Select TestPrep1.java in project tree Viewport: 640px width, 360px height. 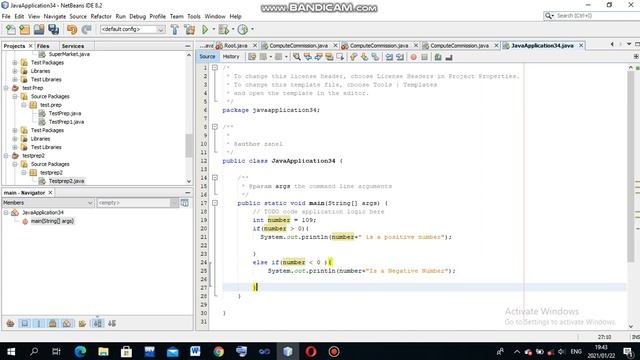click(66, 122)
